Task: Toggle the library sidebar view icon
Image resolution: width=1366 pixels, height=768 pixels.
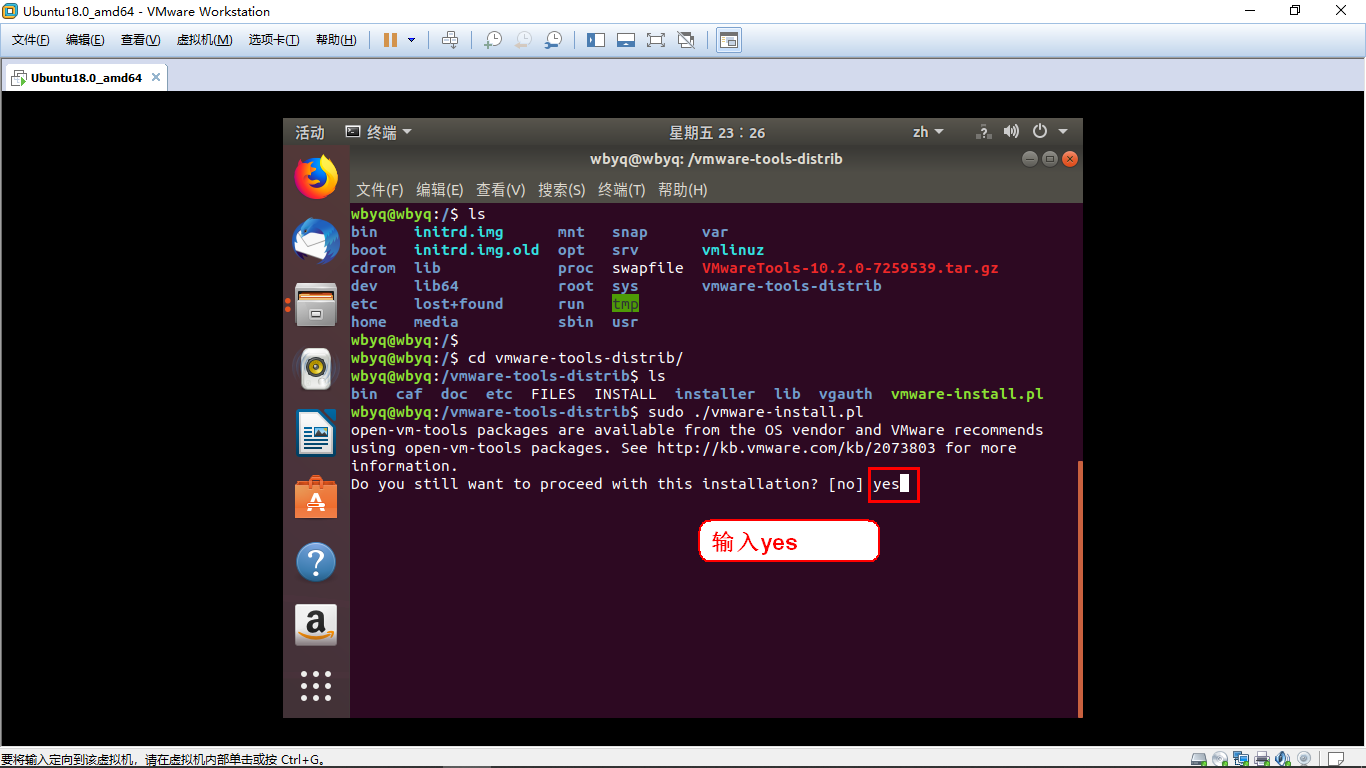Action: (x=596, y=40)
